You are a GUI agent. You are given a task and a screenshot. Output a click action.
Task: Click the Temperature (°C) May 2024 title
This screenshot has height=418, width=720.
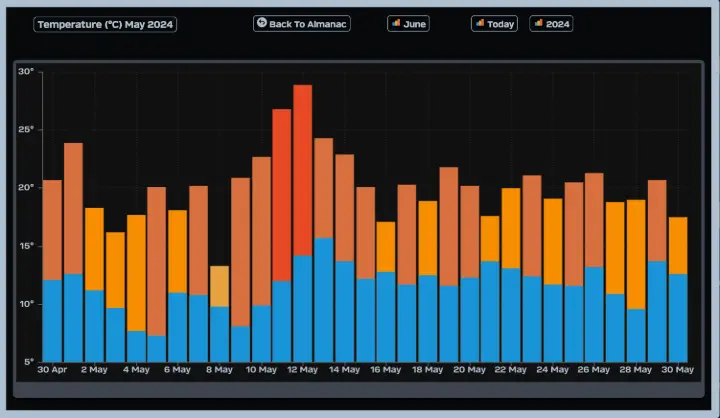(105, 24)
